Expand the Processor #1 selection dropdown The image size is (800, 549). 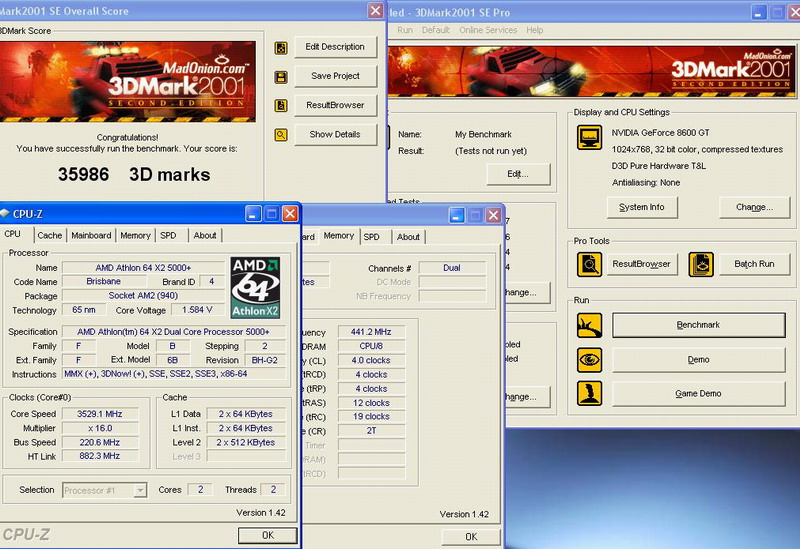click(x=139, y=490)
